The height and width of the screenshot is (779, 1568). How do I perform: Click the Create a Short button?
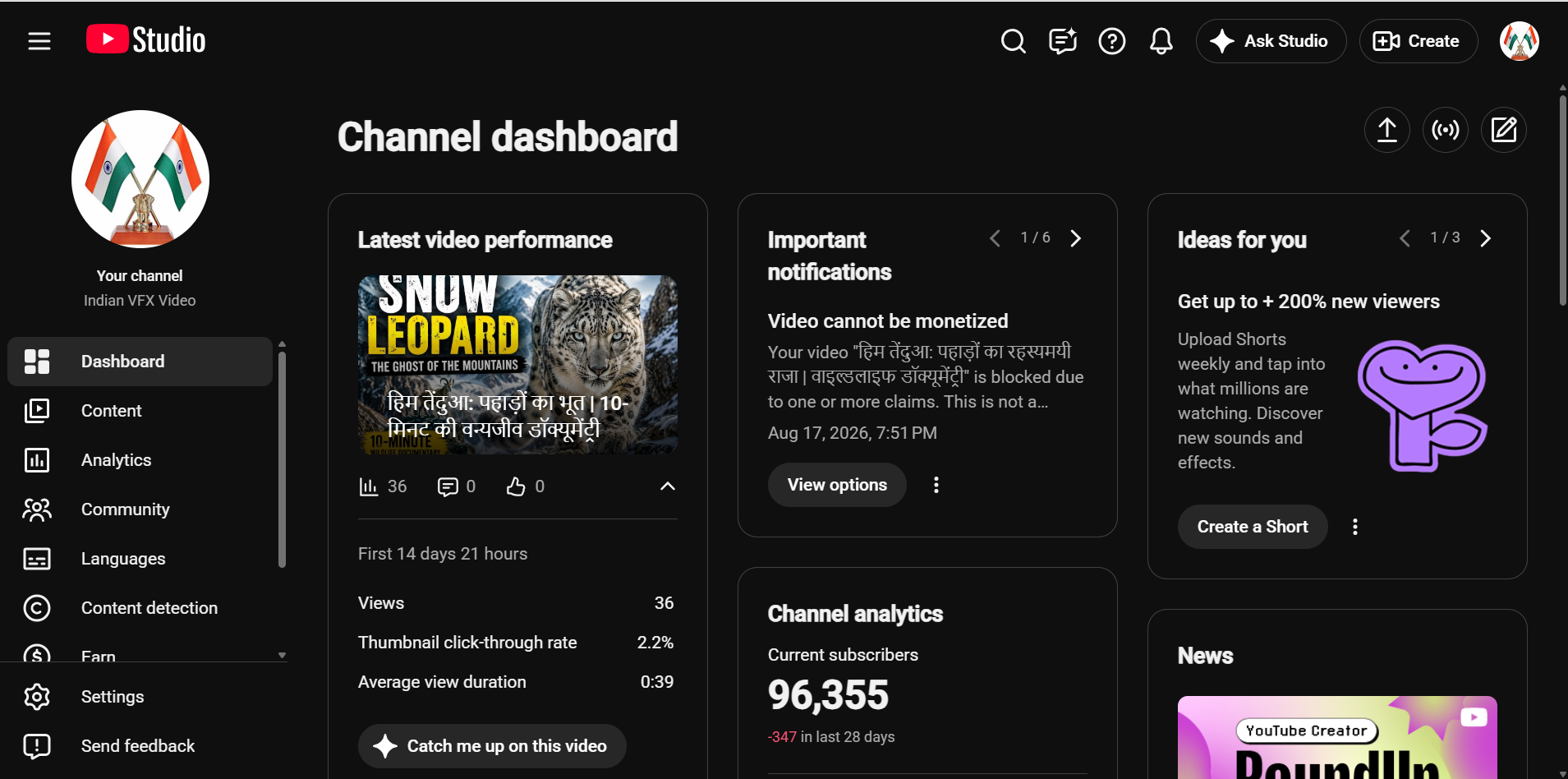coord(1253,527)
